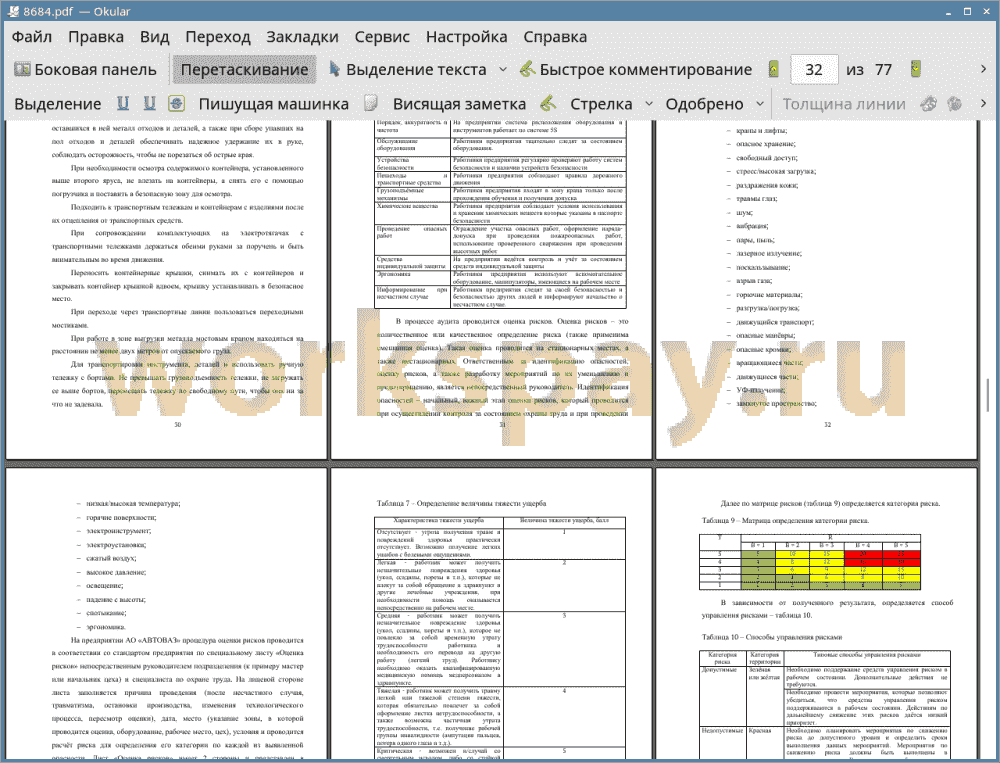Click the caption 'Таблица 9 – Матрица определения категории риска'

[785, 521]
